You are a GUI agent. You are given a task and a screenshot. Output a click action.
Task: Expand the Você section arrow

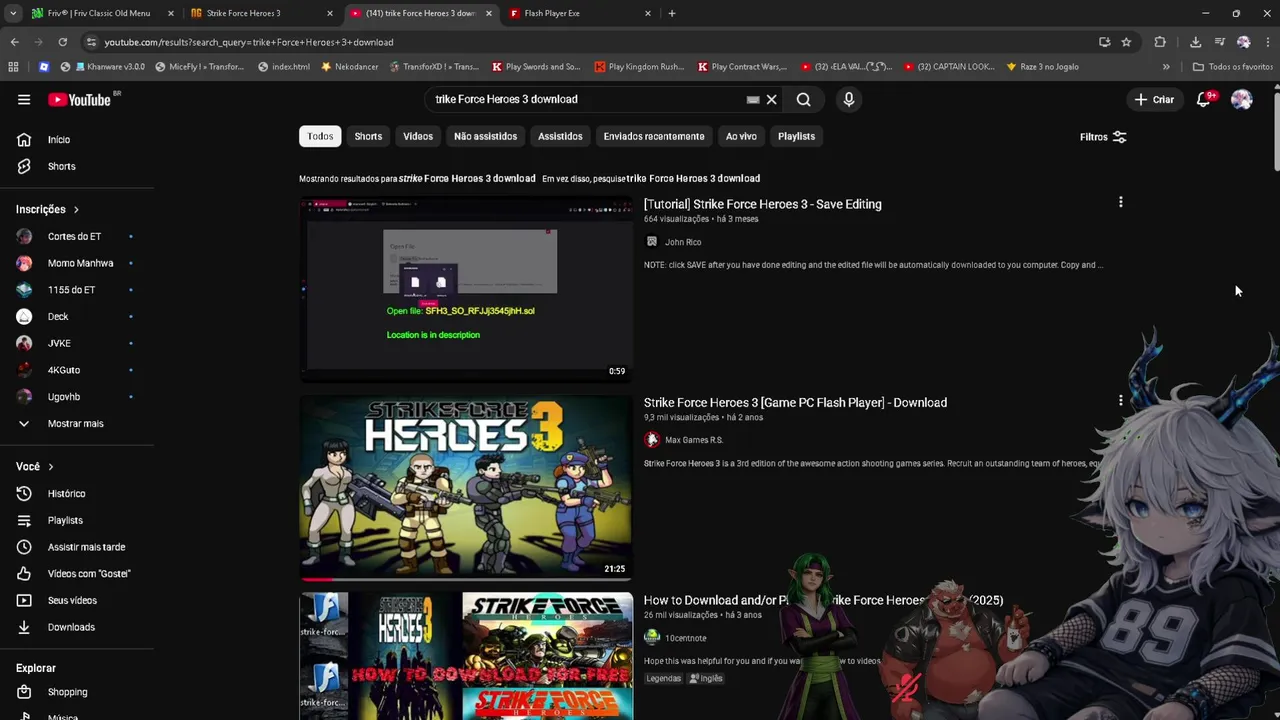click(x=51, y=467)
